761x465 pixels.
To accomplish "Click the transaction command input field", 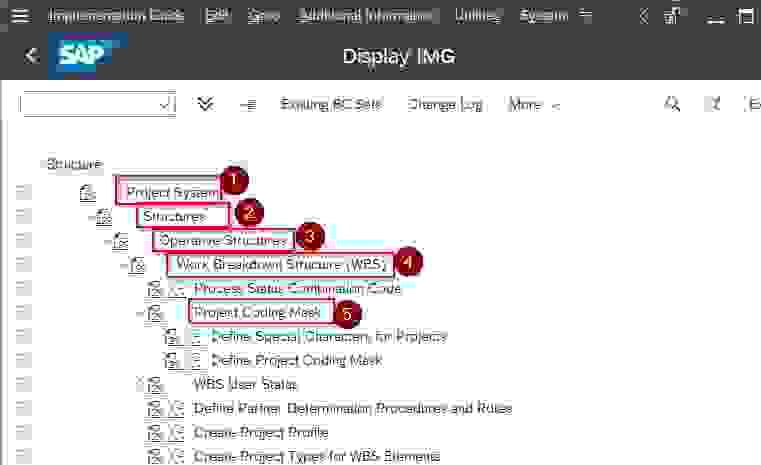I will [x=88, y=104].
